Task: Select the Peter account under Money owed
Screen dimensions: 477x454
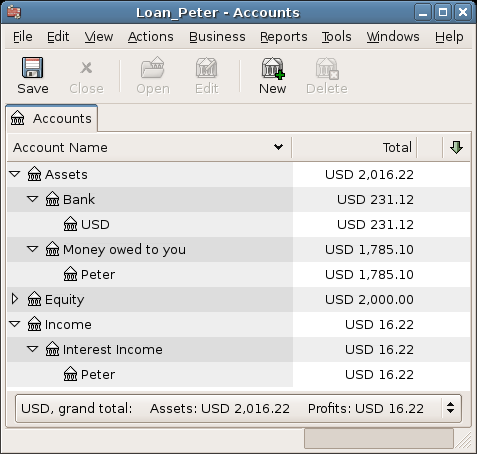Action: pyautogui.click(x=239, y=274)
